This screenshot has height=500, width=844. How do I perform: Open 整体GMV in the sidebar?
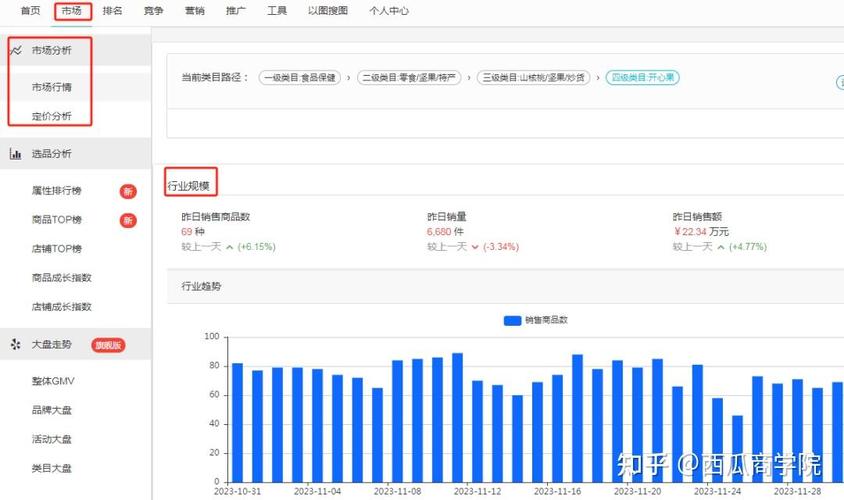click(53, 381)
